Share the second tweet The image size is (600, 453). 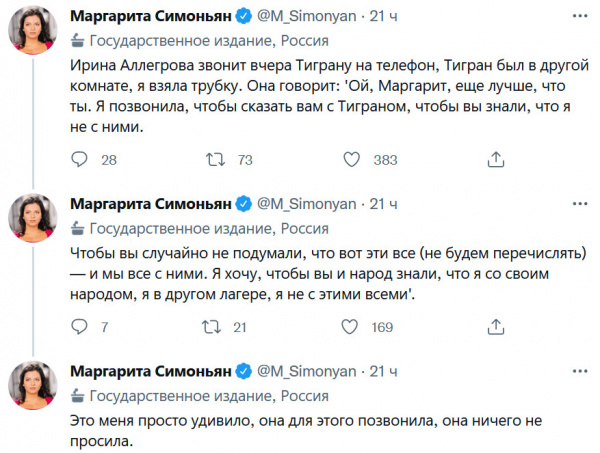tap(493, 326)
